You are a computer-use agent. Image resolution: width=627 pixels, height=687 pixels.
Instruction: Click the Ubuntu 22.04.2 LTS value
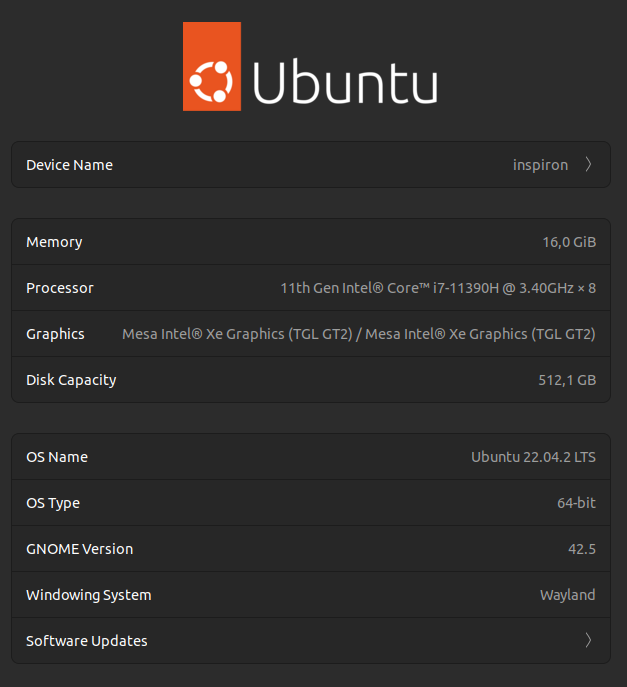[x=533, y=457]
